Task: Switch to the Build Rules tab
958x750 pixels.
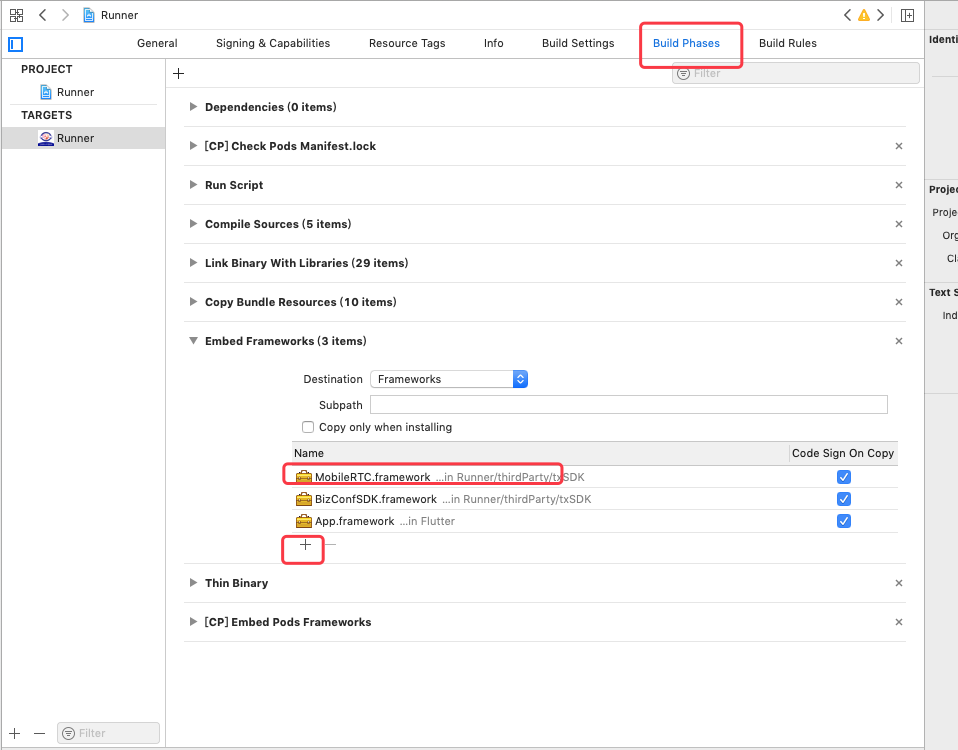Action: pyautogui.click(x=788, y=43)
